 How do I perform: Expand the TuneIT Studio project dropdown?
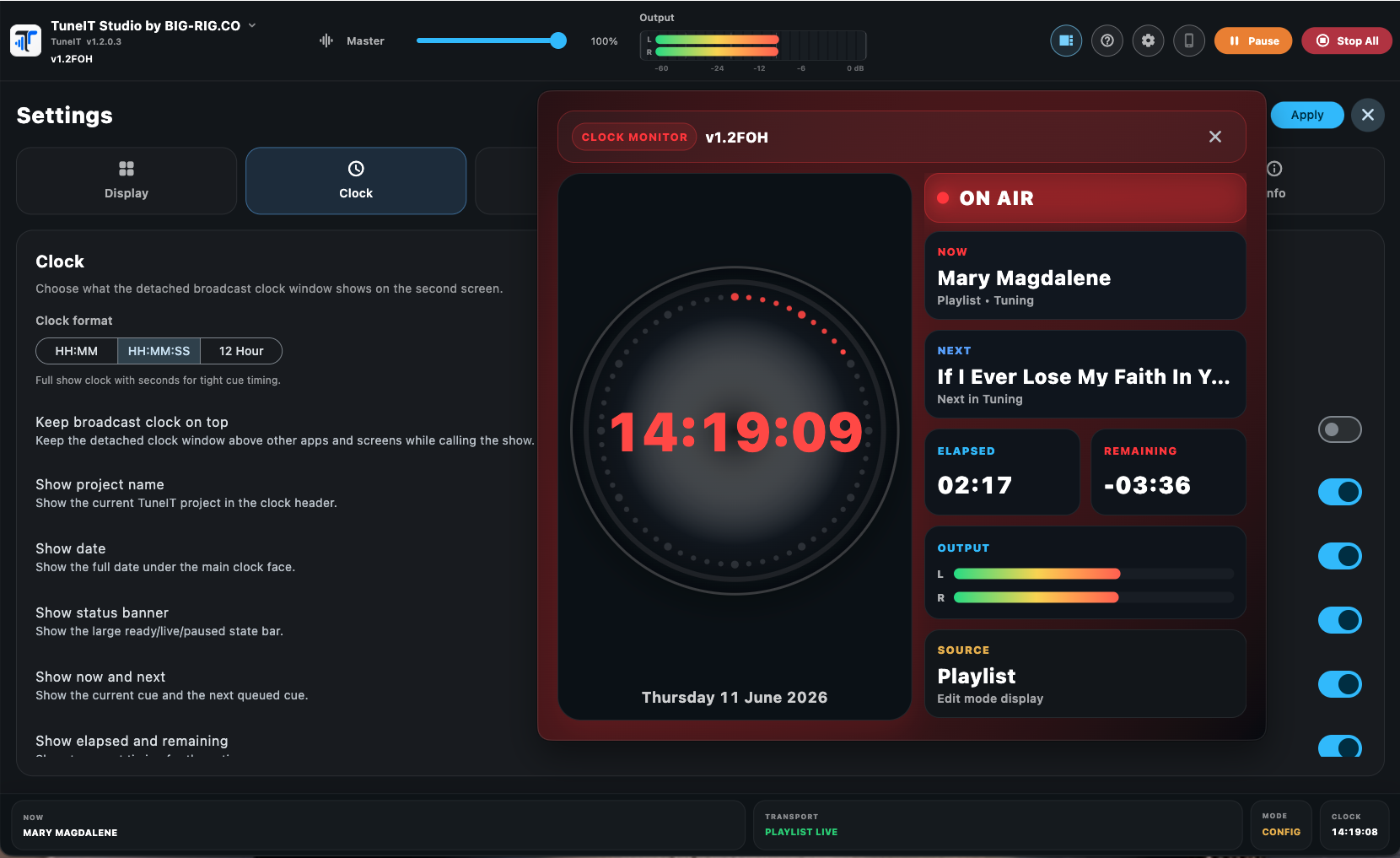tap(251, 25)
